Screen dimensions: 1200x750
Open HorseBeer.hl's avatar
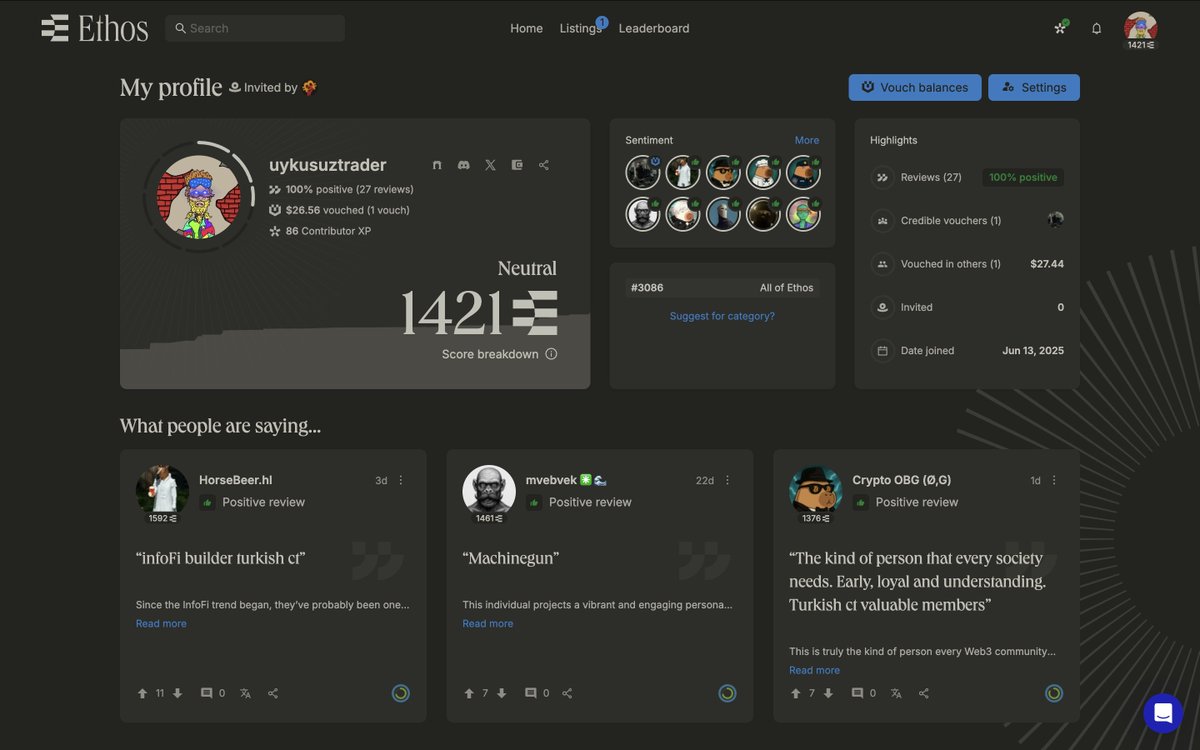(162, 490)
